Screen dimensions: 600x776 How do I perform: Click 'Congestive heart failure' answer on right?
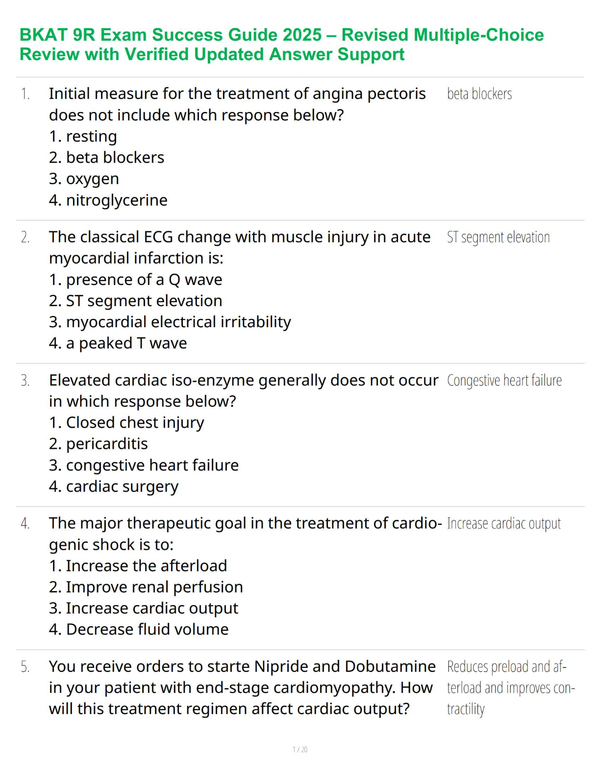pyautogui.click(x=504, y=381)
